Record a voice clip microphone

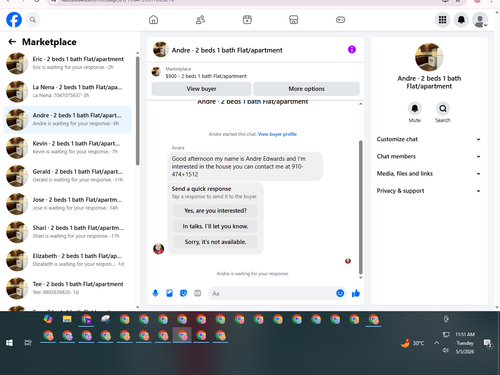(155, 293)
